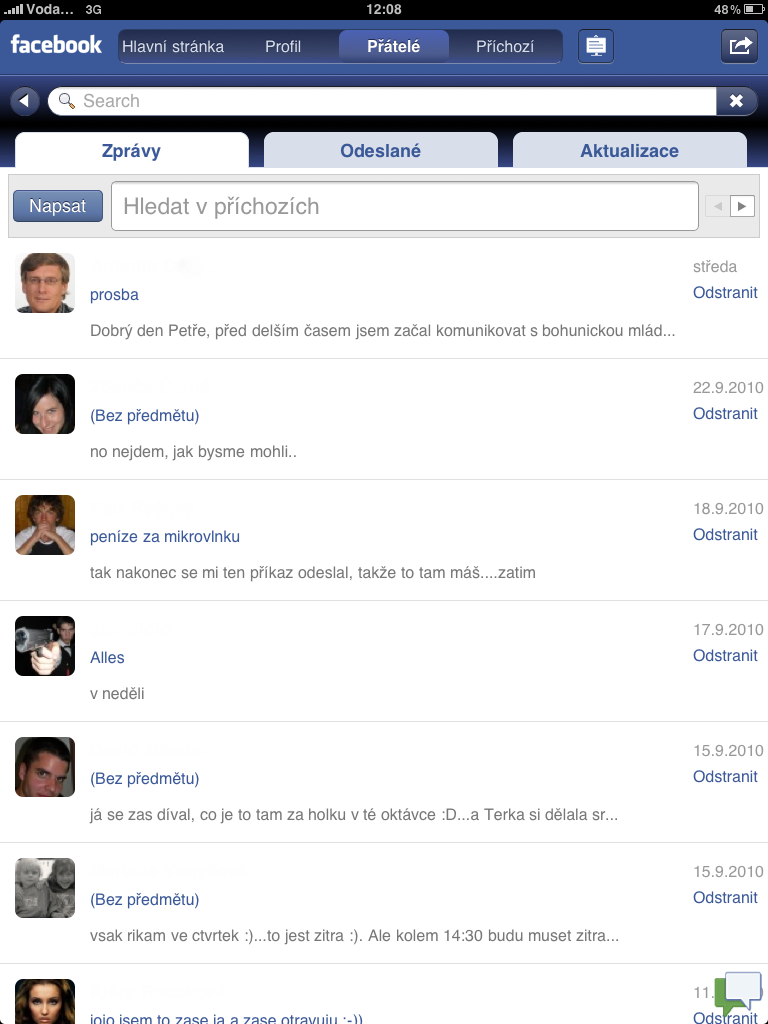The height and width of the screenshot is (1024, 768).
Task: Select the Přátelé tab
Action: coord(393,46)
